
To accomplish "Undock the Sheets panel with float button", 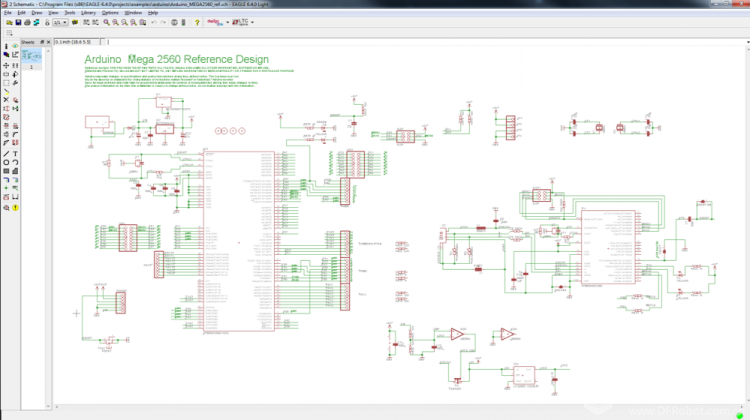I will [42, 42].
